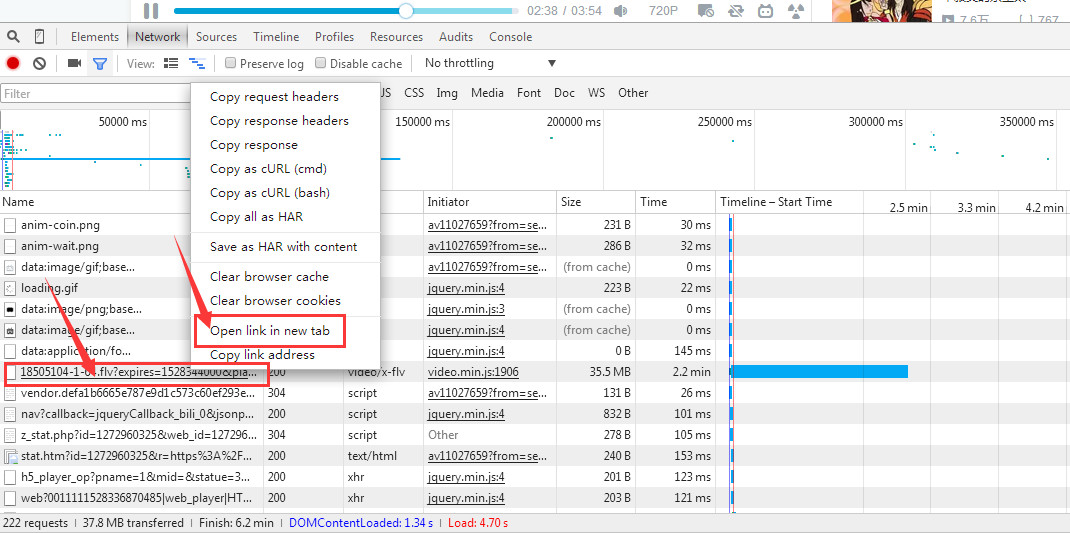Enable the Preserve log checkbox
The height and width of the screenshot is (533, 1070).
click(231, 63)
